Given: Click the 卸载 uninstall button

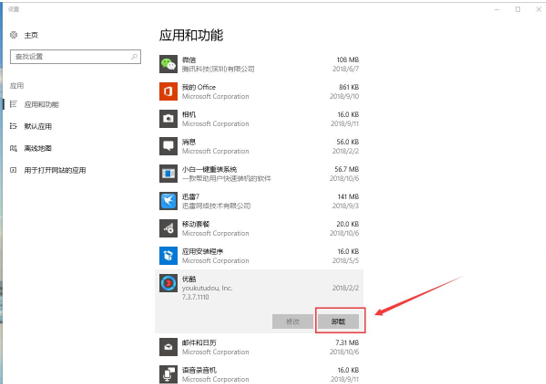Looking at the screenshot, I should pos(338,321).
